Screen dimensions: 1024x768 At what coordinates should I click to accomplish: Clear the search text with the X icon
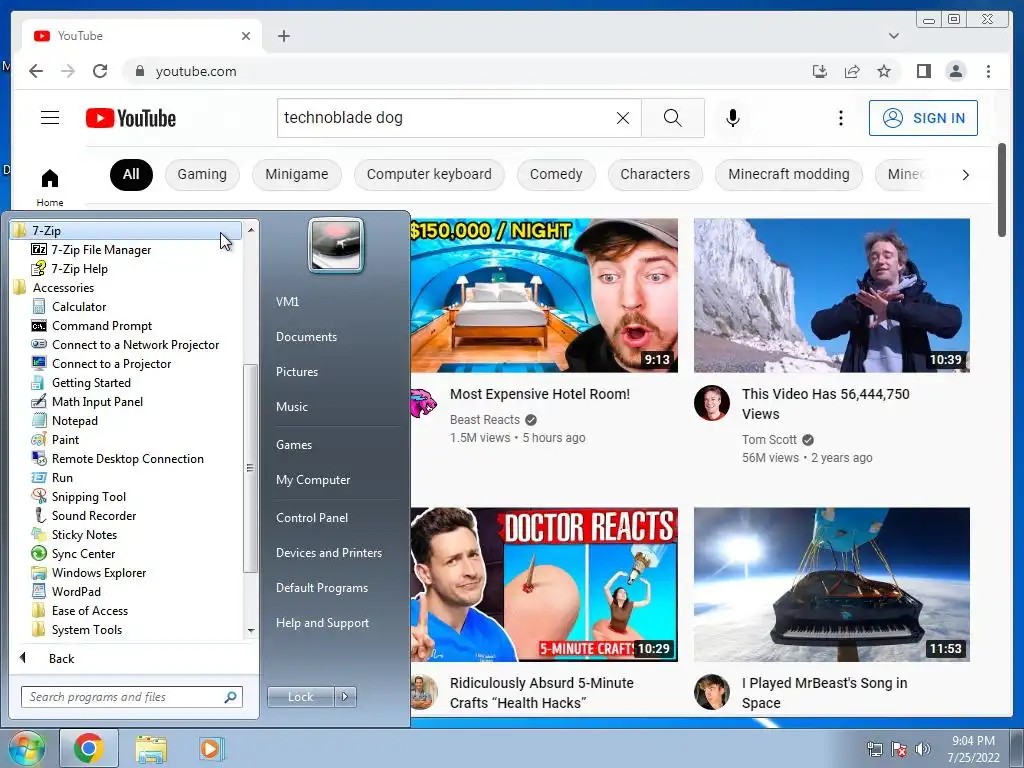click(623, 118)
